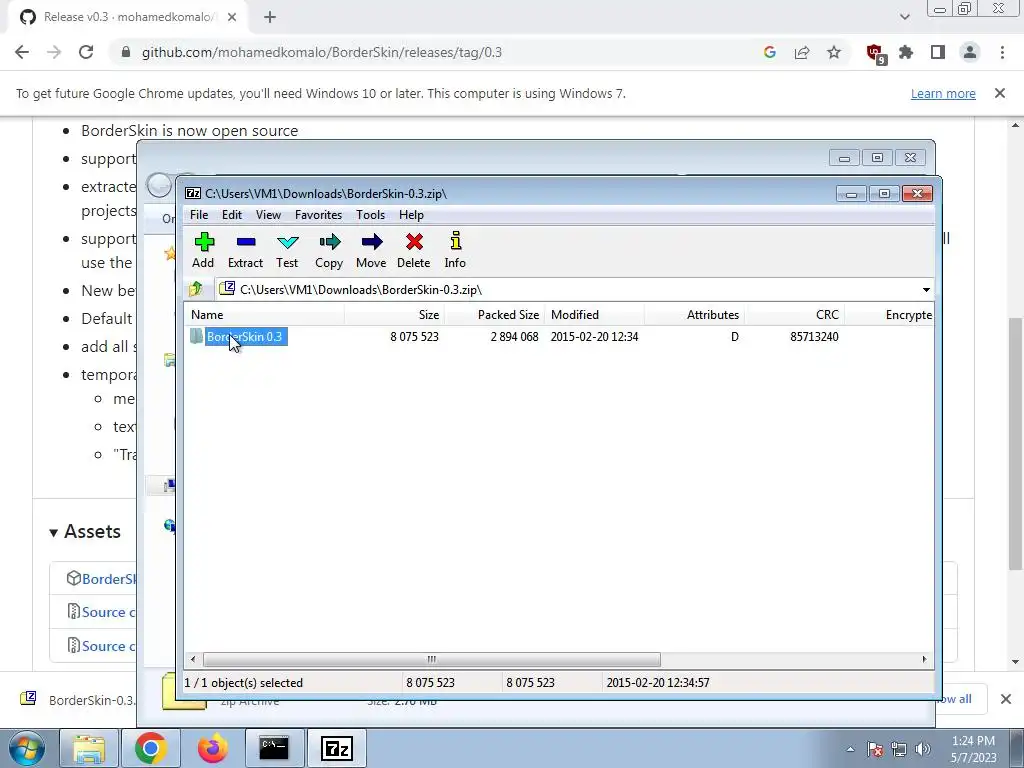Click '1 / 1 object(s) selected' in the status bar
The image size is (1024, 768).
[244, 683]
